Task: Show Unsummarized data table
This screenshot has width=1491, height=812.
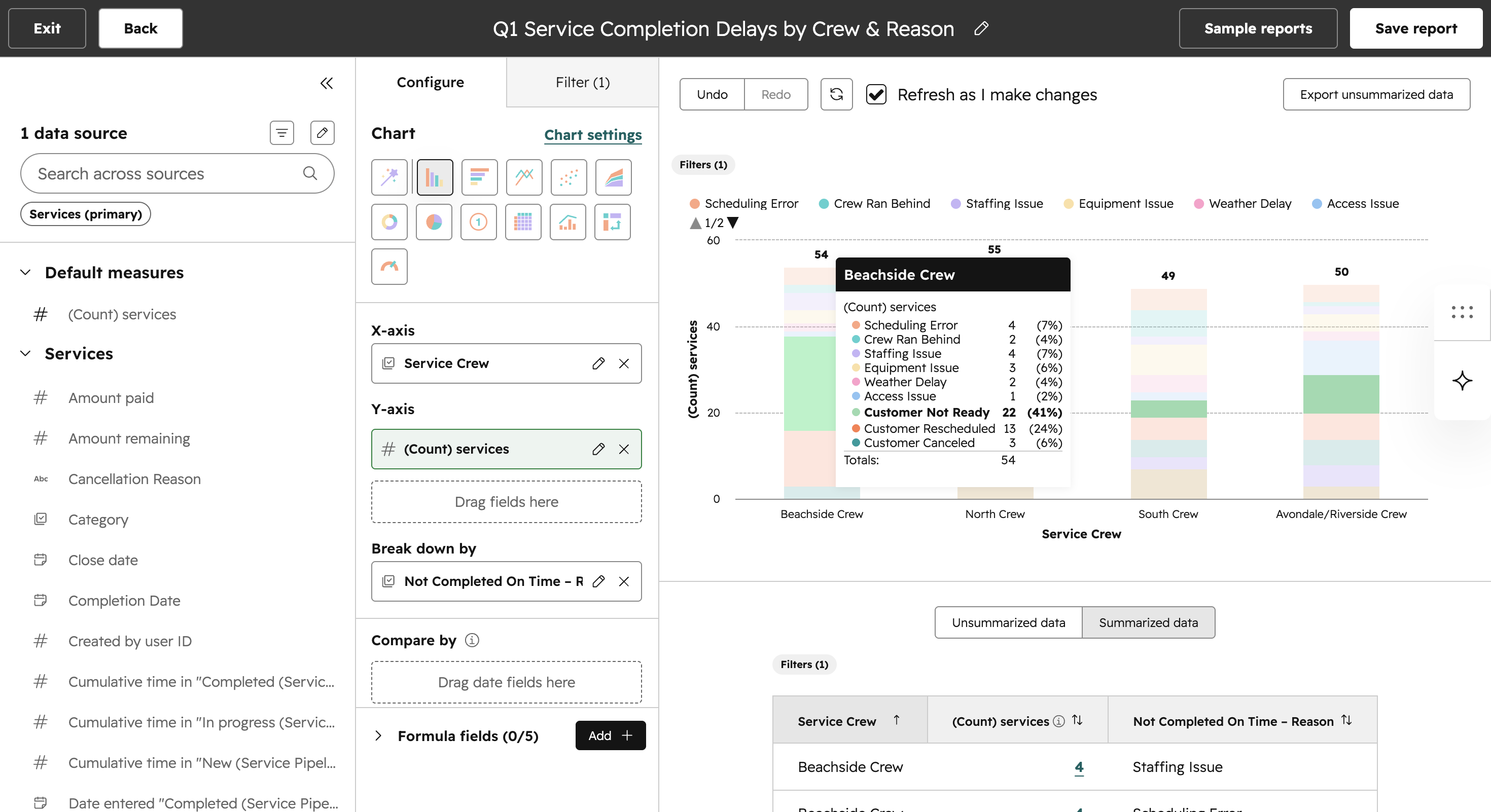Action: pos(1009,622)
